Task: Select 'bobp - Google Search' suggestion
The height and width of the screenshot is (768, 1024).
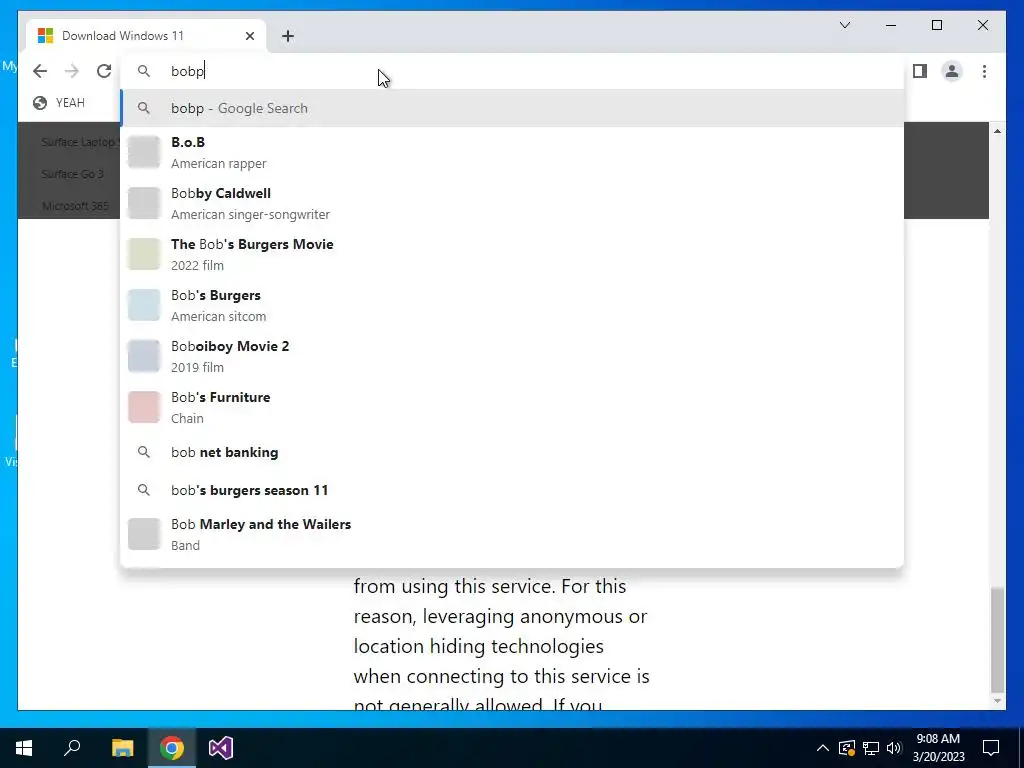Action: point(513,108)
